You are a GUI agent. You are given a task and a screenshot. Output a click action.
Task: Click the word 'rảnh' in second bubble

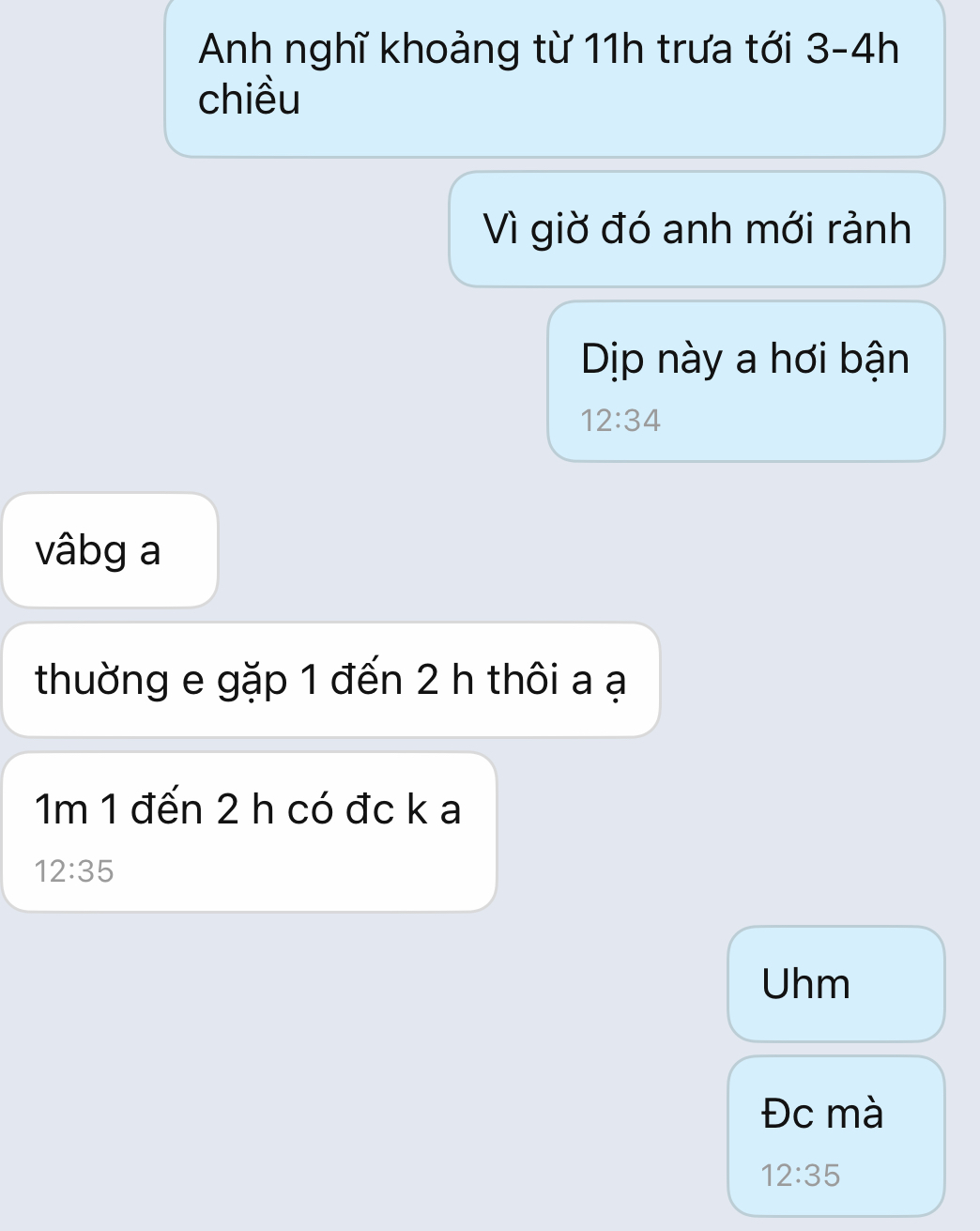(x=869, y=229)
